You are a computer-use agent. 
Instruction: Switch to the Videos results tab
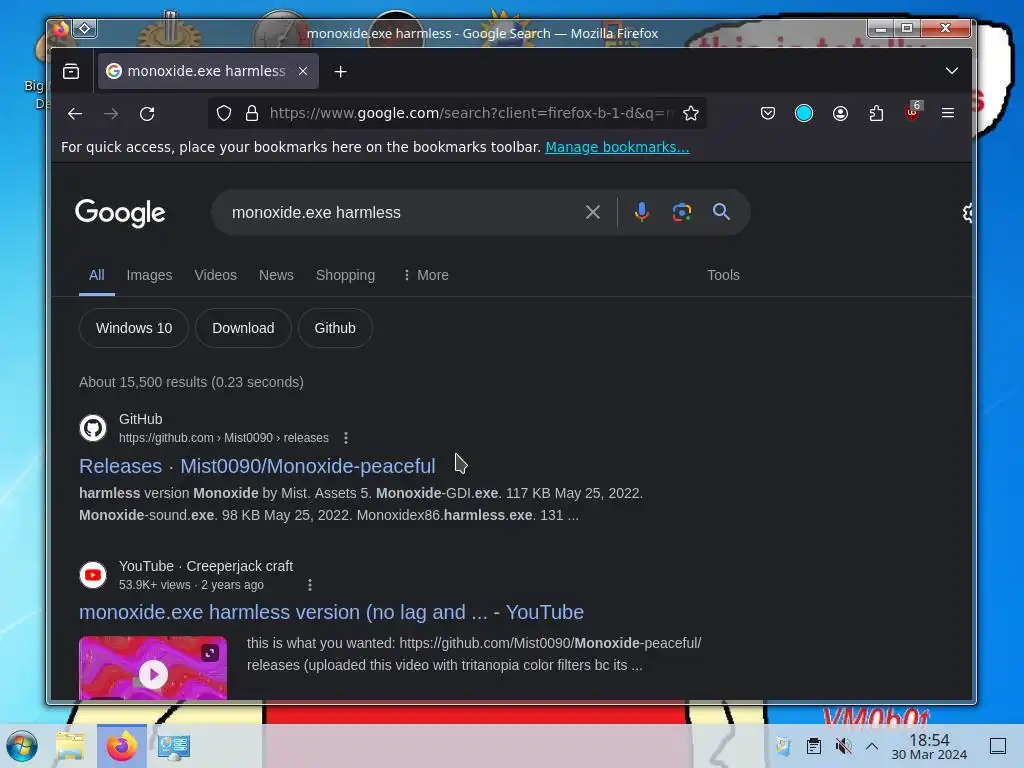point(216,276)
